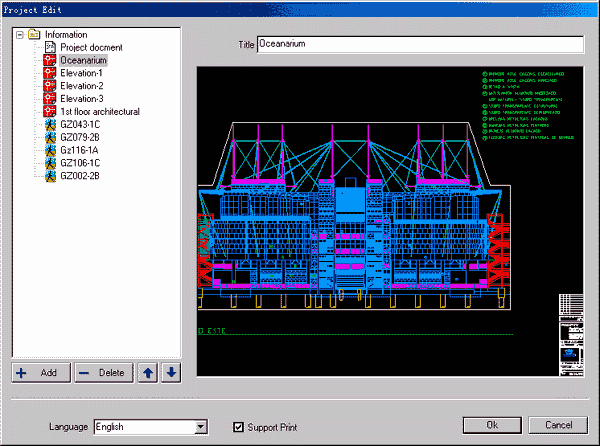
Task: Click the GZ043-1C item icon
Action: 50,124
